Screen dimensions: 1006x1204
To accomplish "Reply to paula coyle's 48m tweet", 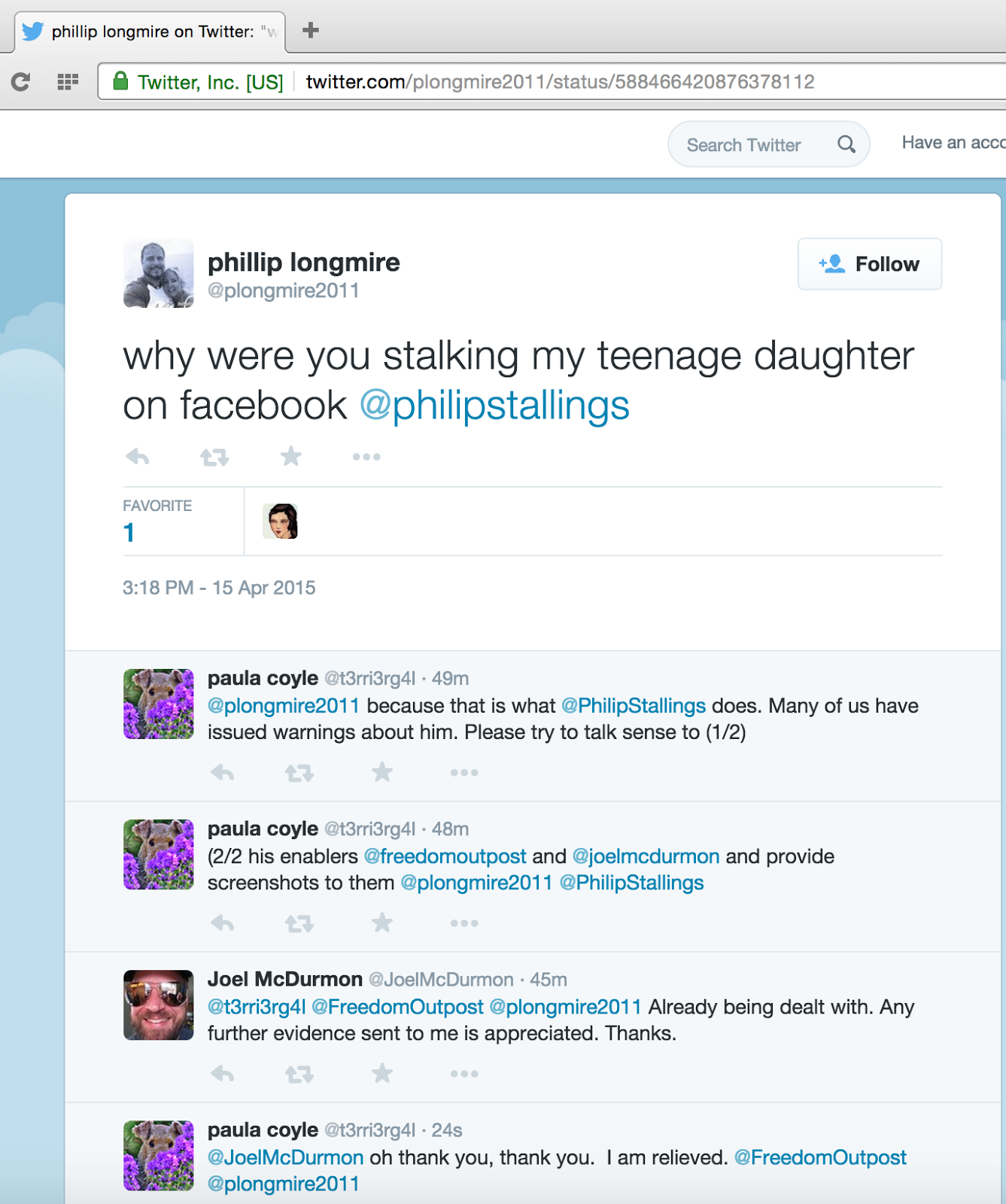I will [222, 923].
